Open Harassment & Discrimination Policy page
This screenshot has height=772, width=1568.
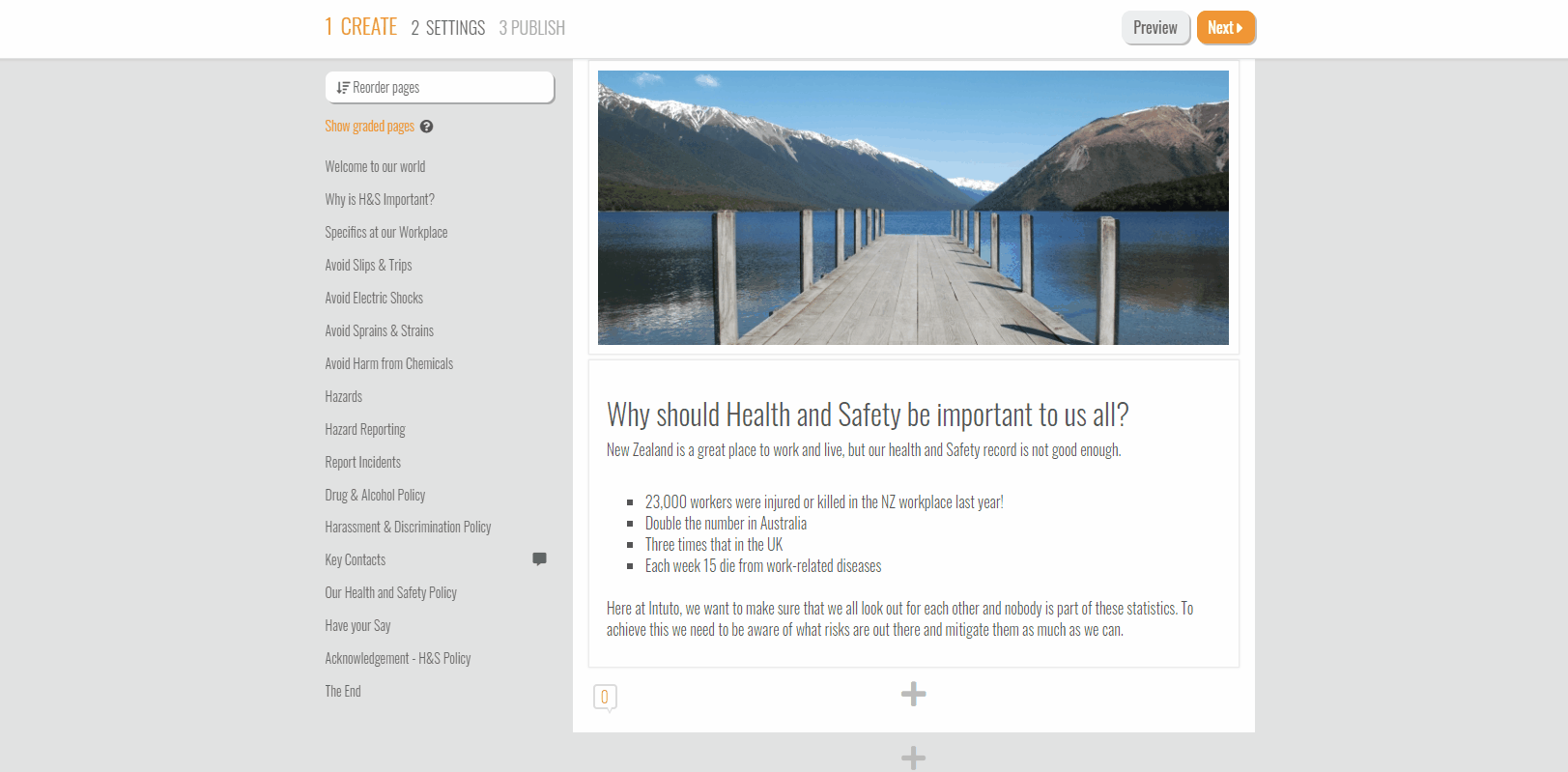click(x=408, y=528)
